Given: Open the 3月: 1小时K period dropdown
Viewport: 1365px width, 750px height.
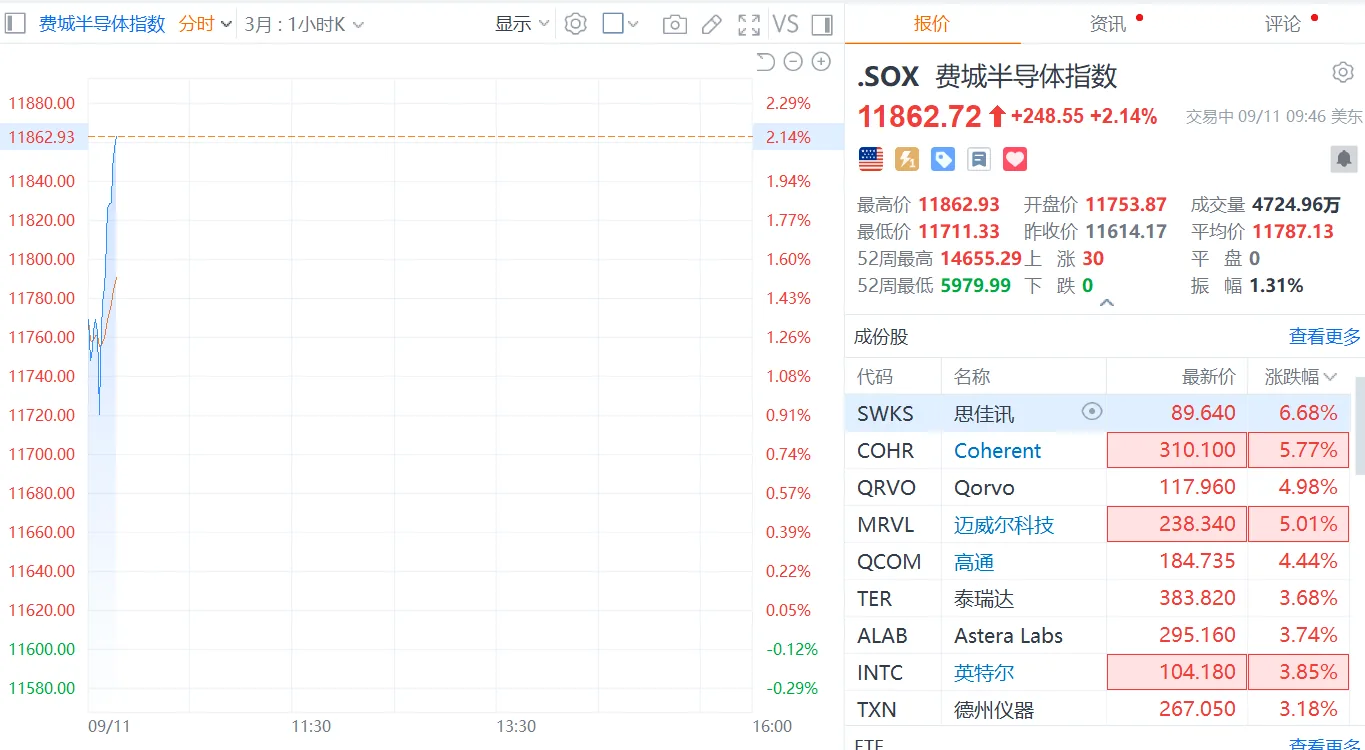Looking at the screenshot, I should [x=304, y=24].
